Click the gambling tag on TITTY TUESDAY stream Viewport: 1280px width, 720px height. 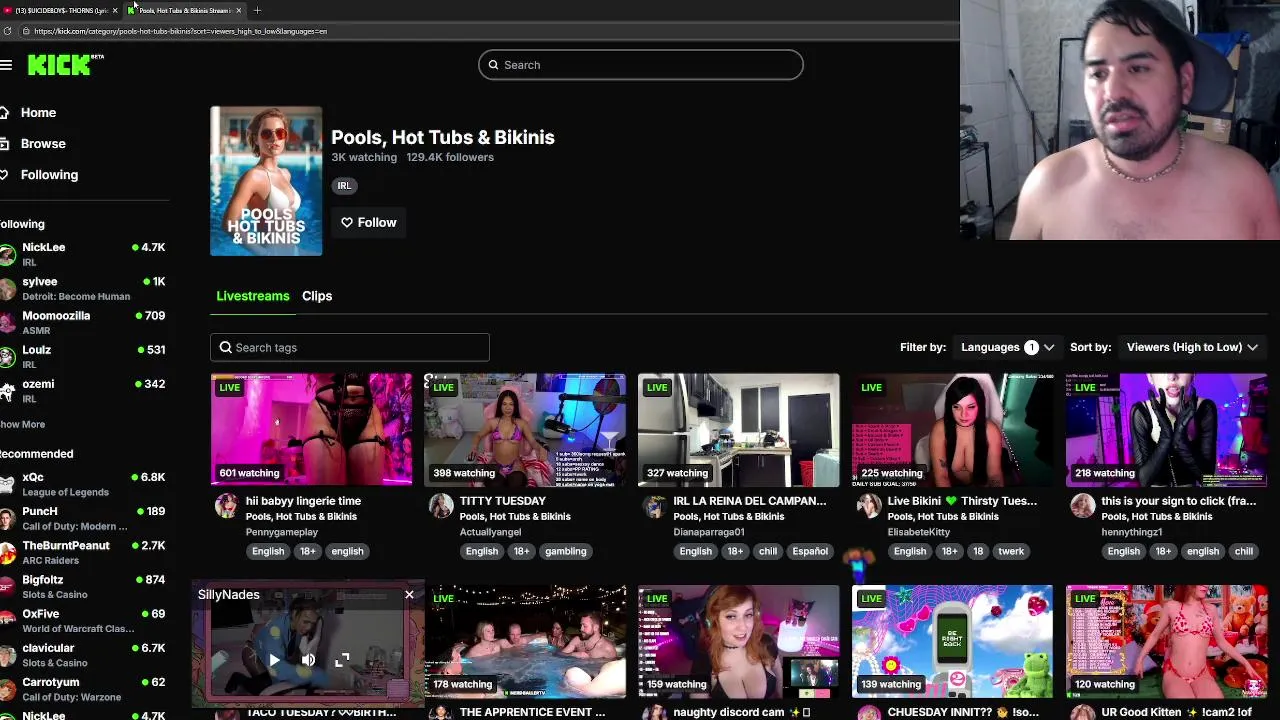566,551
